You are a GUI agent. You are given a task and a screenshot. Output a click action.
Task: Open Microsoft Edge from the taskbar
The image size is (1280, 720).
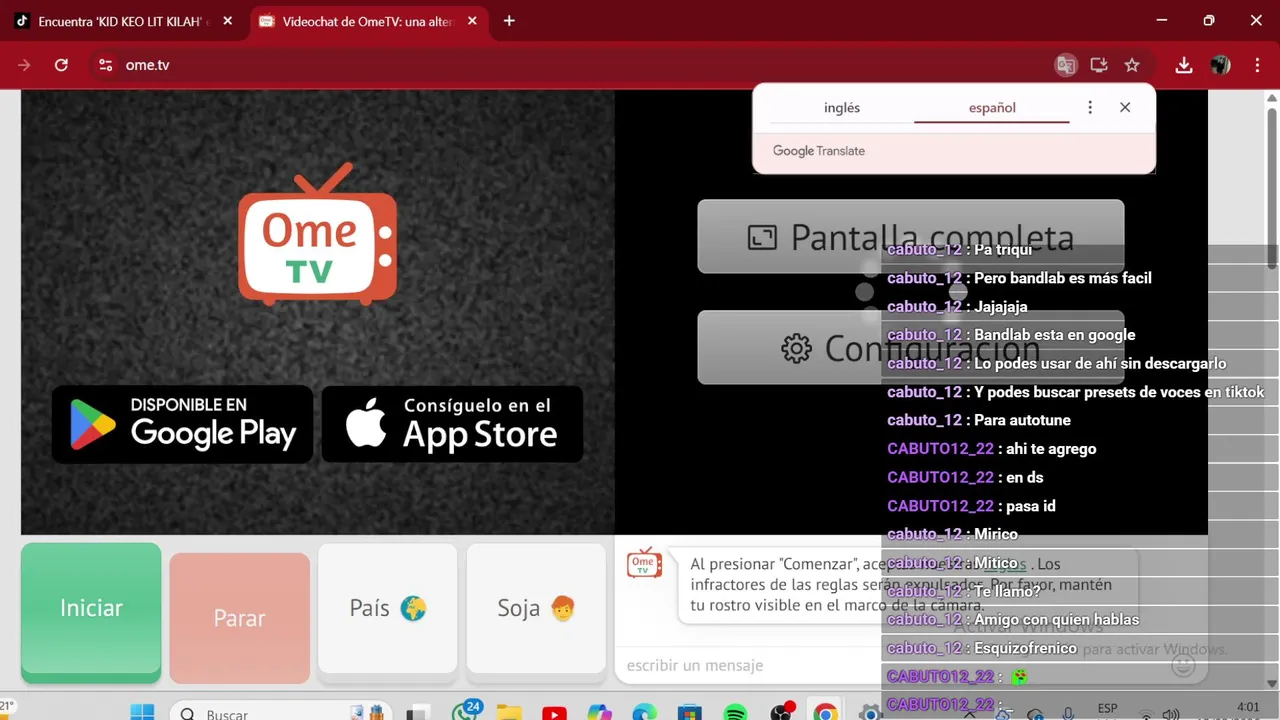644,713
